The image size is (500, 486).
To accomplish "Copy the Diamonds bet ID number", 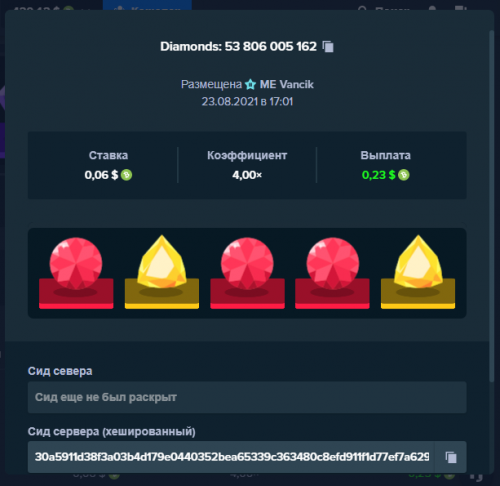I will [x=328, y=47].
